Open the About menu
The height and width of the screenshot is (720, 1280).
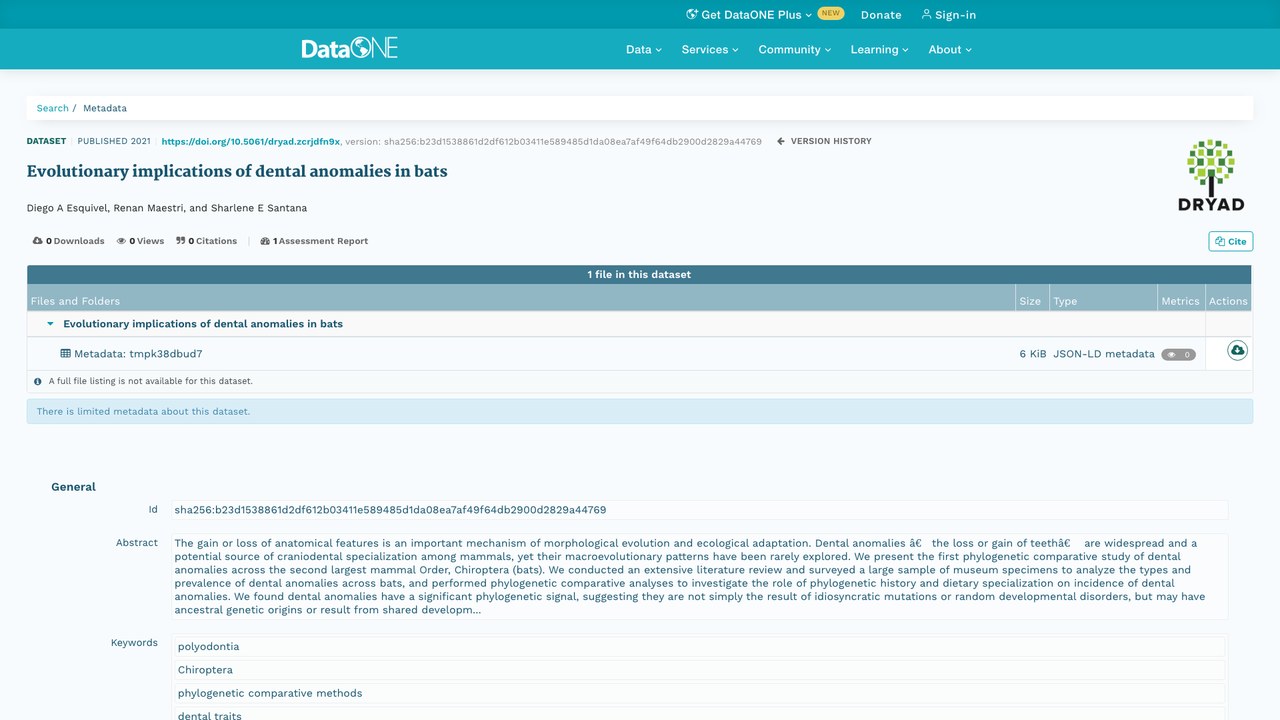(950, 49)
